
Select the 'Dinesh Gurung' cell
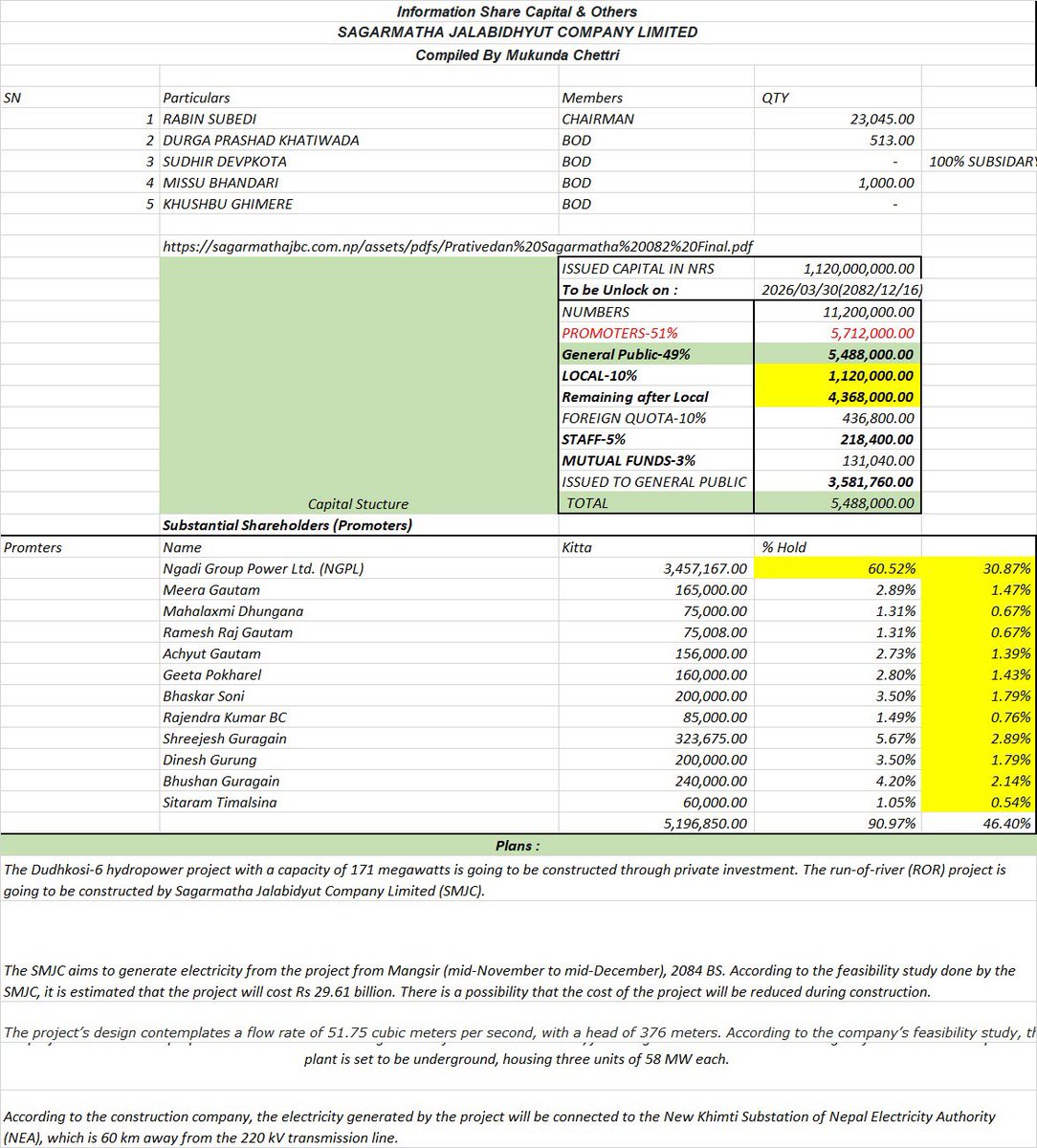pyautogui.click(x=358, y=760)
